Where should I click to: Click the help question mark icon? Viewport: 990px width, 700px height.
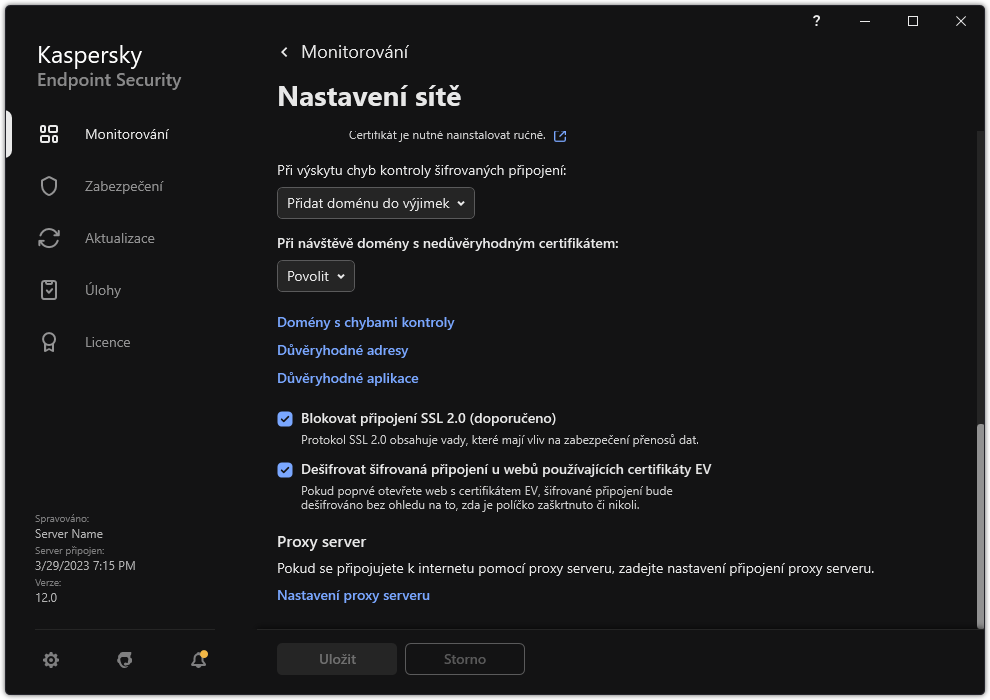[815, 20]
